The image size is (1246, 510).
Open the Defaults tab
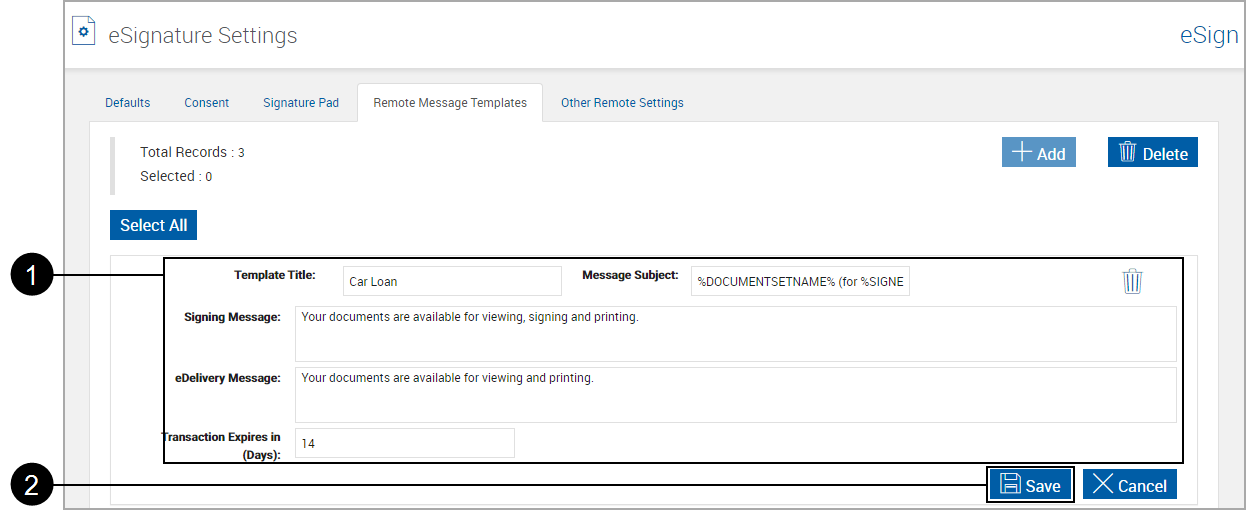(x=127, y=103)
